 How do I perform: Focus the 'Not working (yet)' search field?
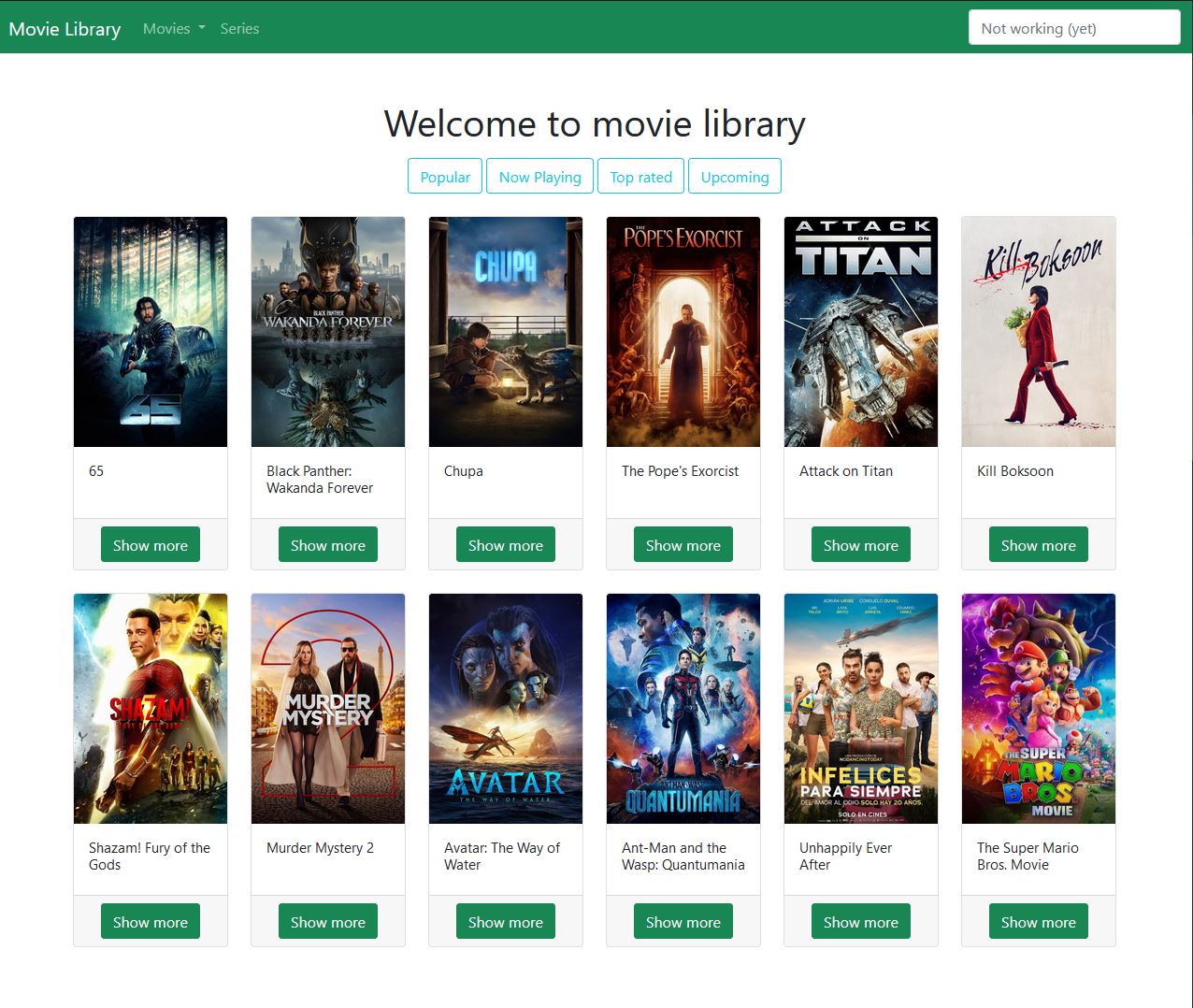coord(1074,28)
